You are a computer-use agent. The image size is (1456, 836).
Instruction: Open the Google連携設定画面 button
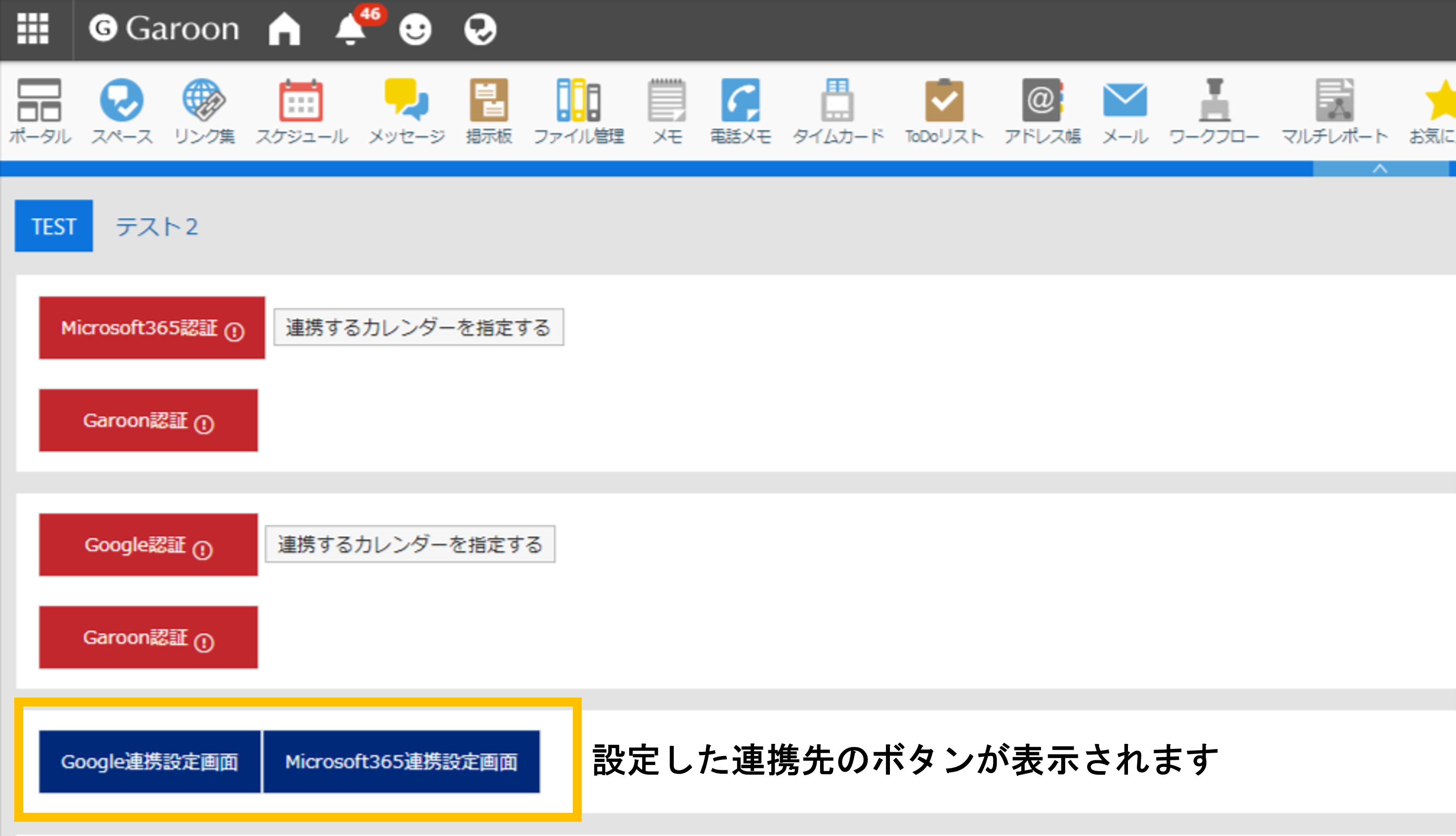(149, 762)
